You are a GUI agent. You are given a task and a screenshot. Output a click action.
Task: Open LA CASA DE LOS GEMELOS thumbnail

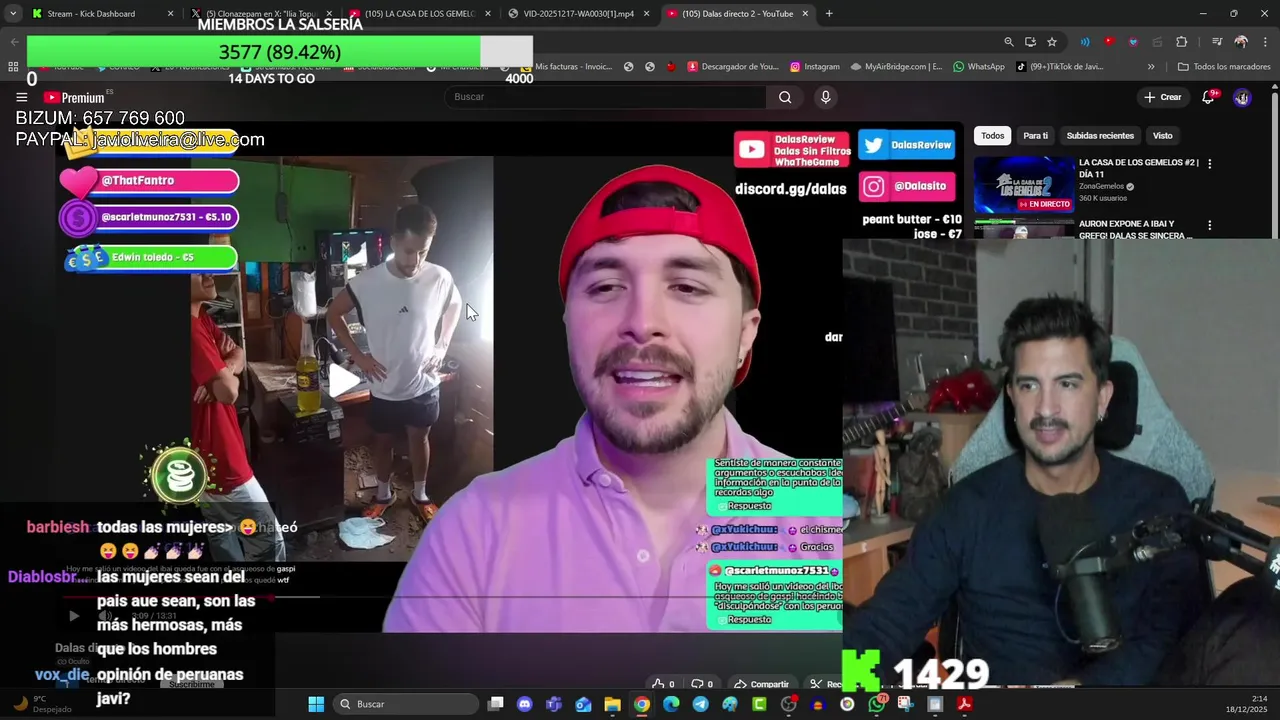coord(1024,184)
